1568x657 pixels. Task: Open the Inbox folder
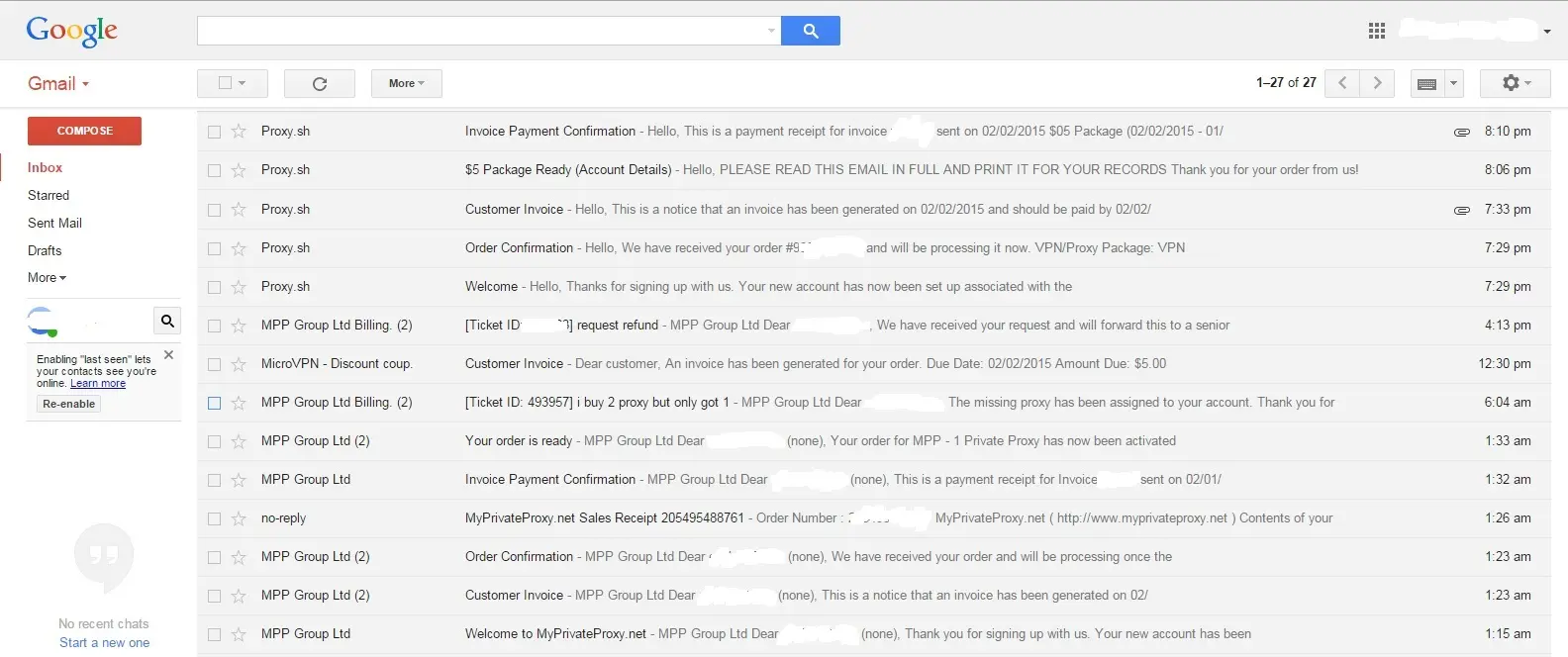click(45, 167)
